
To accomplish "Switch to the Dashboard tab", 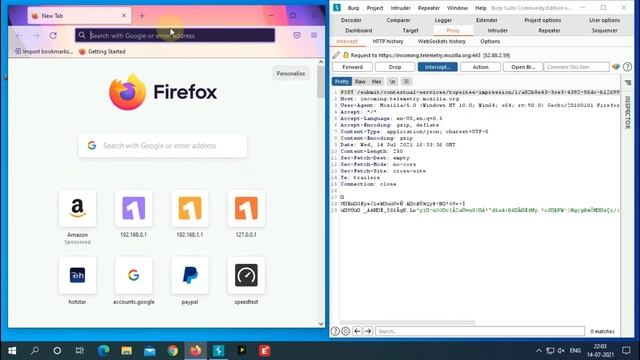I will (x=358, y=31).
